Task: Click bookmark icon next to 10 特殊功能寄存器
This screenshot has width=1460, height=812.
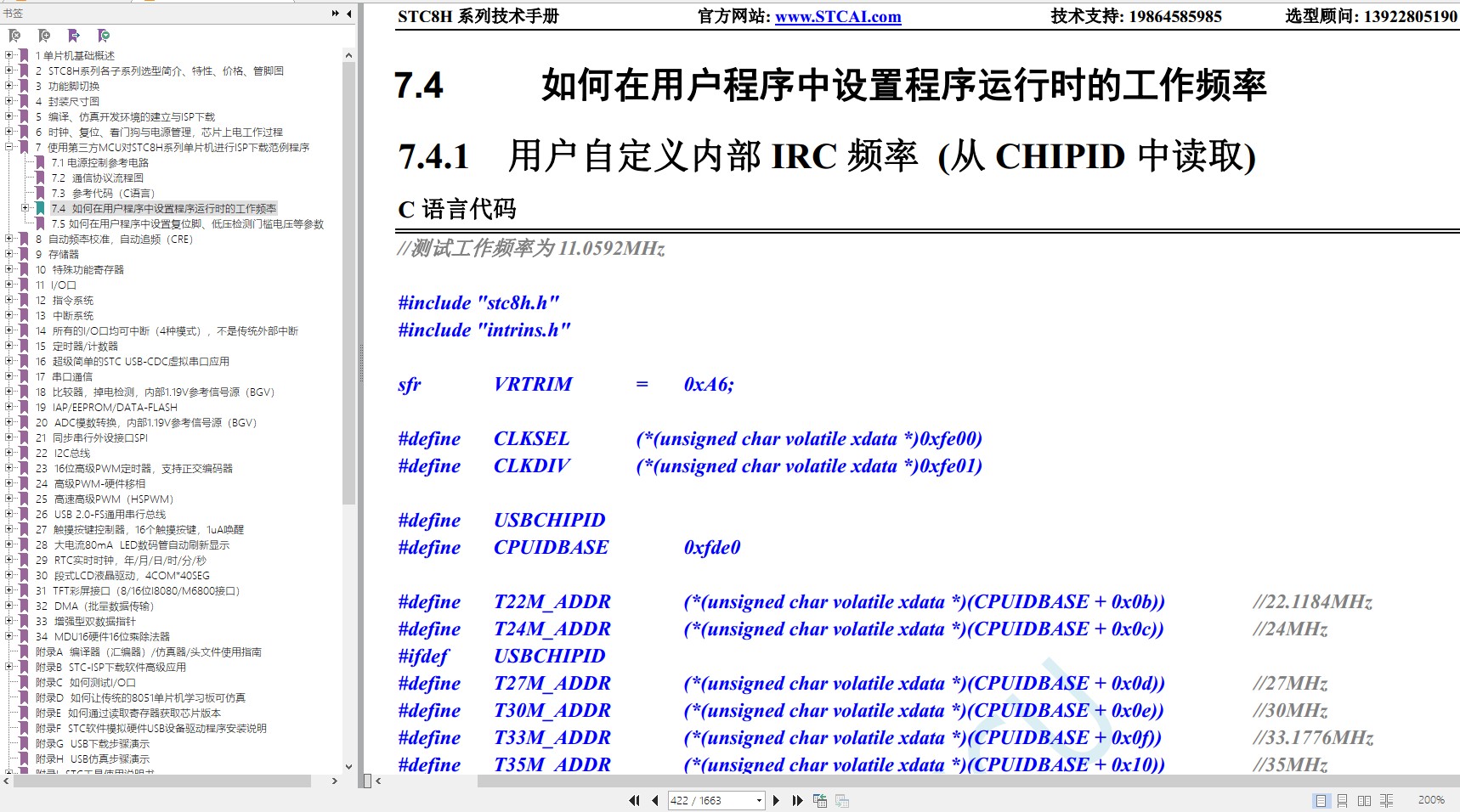Action: pyautogui.click(x=25, y=269)
